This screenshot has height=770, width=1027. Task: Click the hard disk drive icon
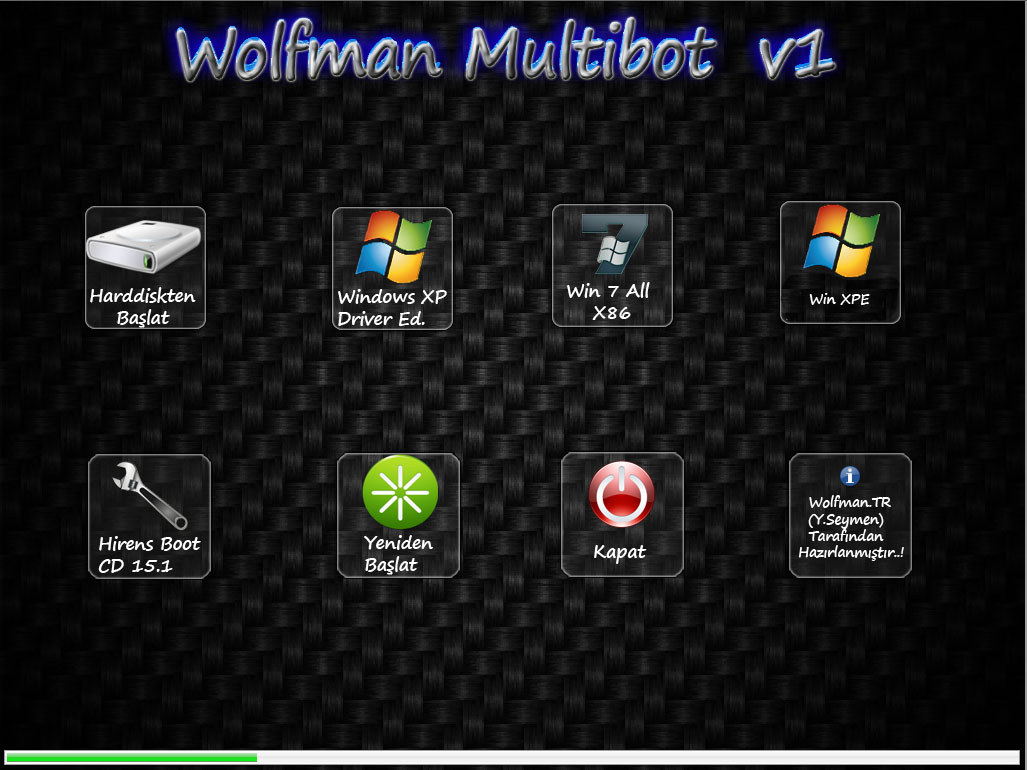tap(144, 247)
